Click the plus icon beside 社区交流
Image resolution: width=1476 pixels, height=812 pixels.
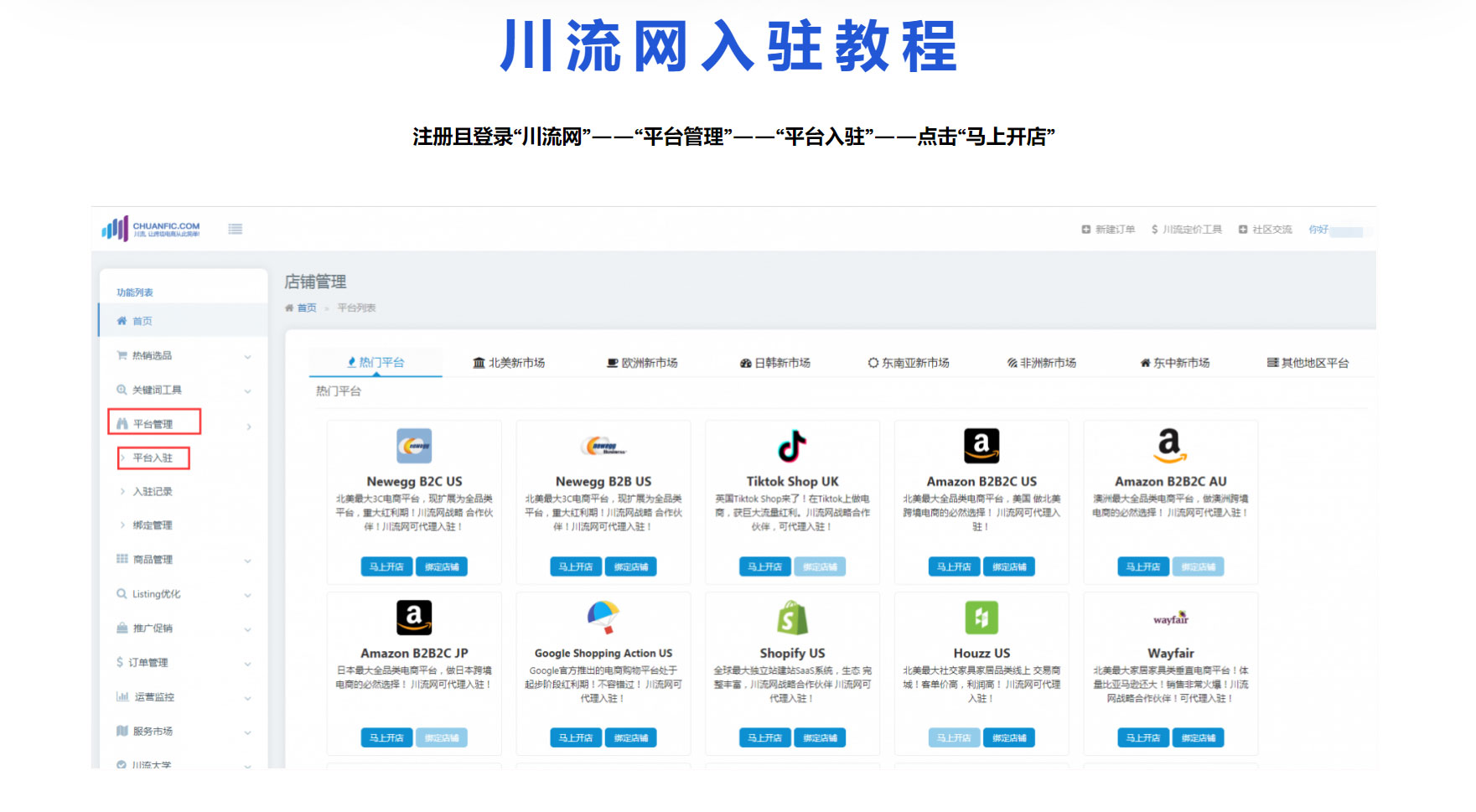click(1243, 229)
